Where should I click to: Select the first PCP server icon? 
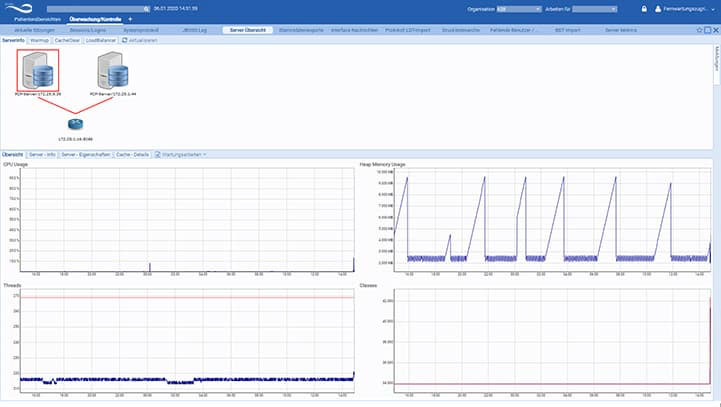(x=38, y=70)
